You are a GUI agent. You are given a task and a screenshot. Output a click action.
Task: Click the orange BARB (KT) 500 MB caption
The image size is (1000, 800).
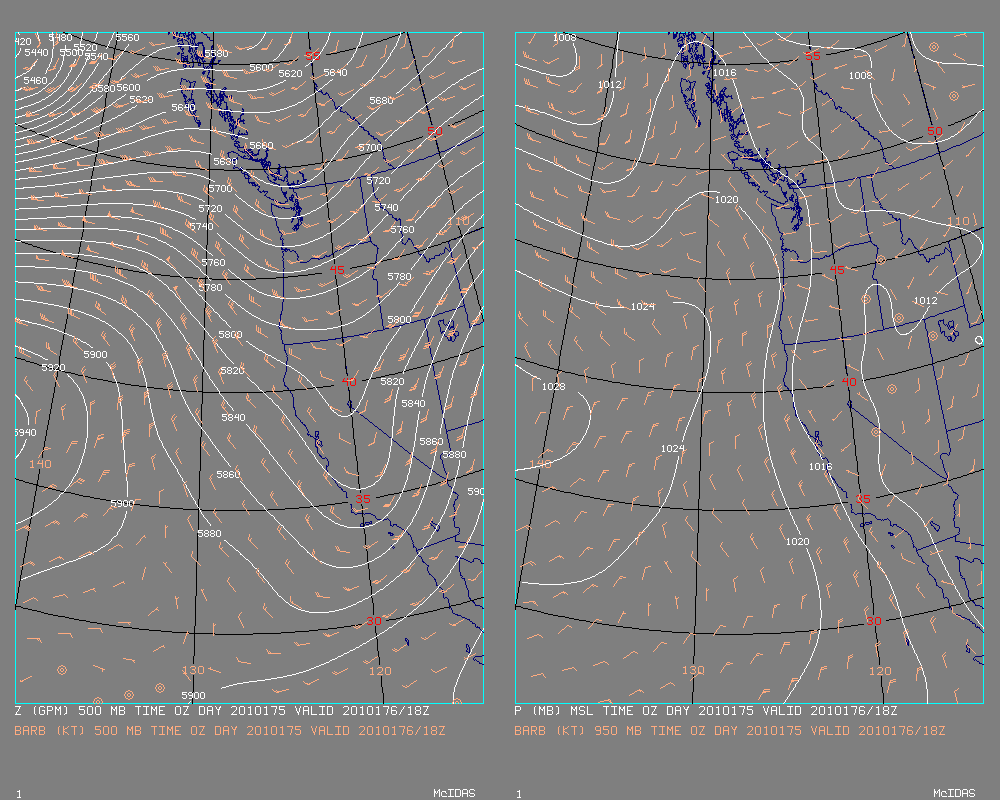[x=230, y=730]
